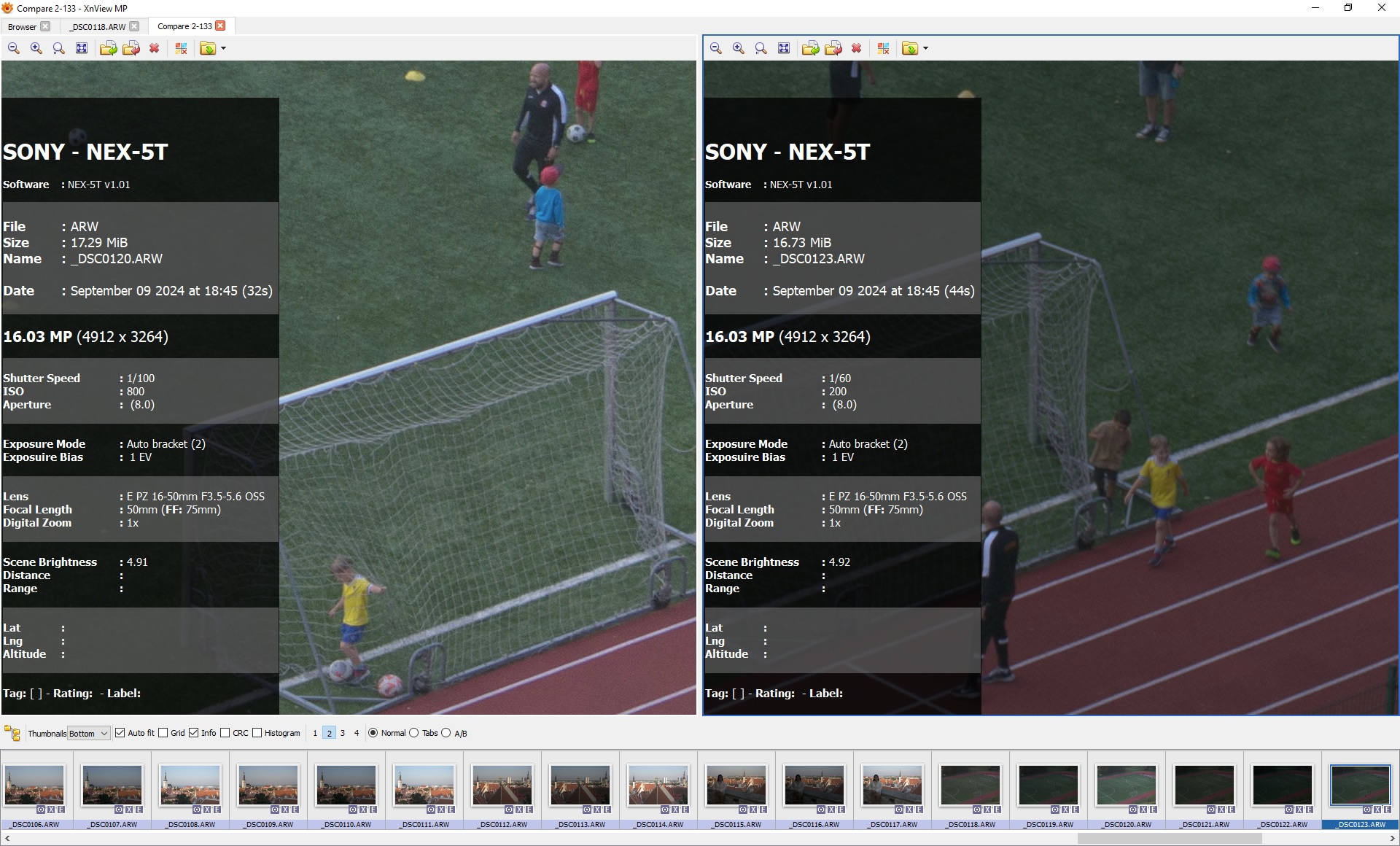The width and height of the screenshot is (1400, 846).
Task: Select the _DSC0118.ARW thumbnail
Action: [971, 785]
